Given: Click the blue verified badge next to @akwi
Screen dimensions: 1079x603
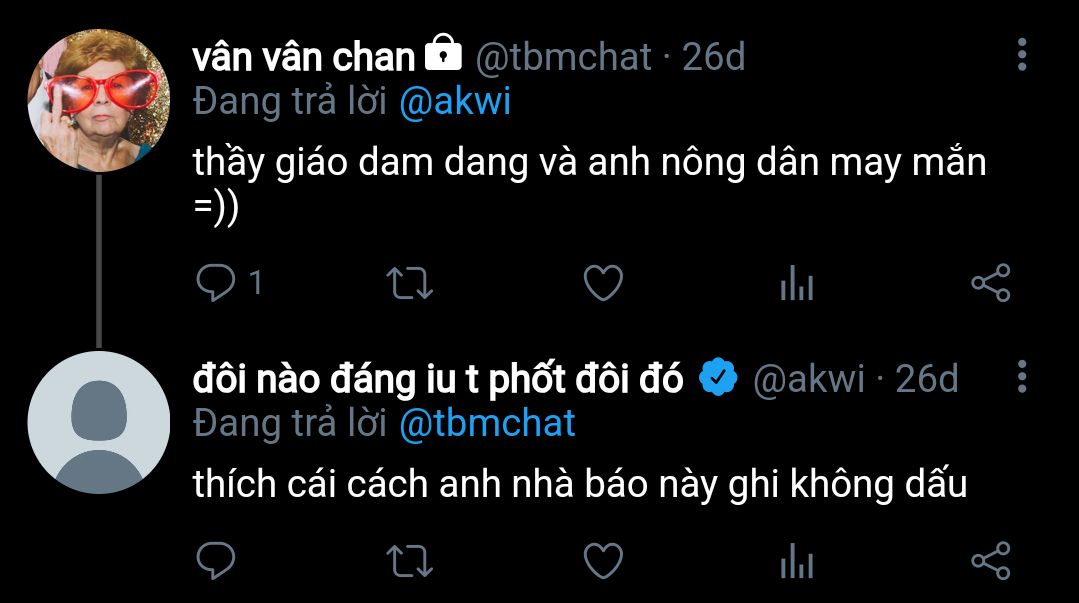Looking at the screenshot, I should (x=718, y=377).
